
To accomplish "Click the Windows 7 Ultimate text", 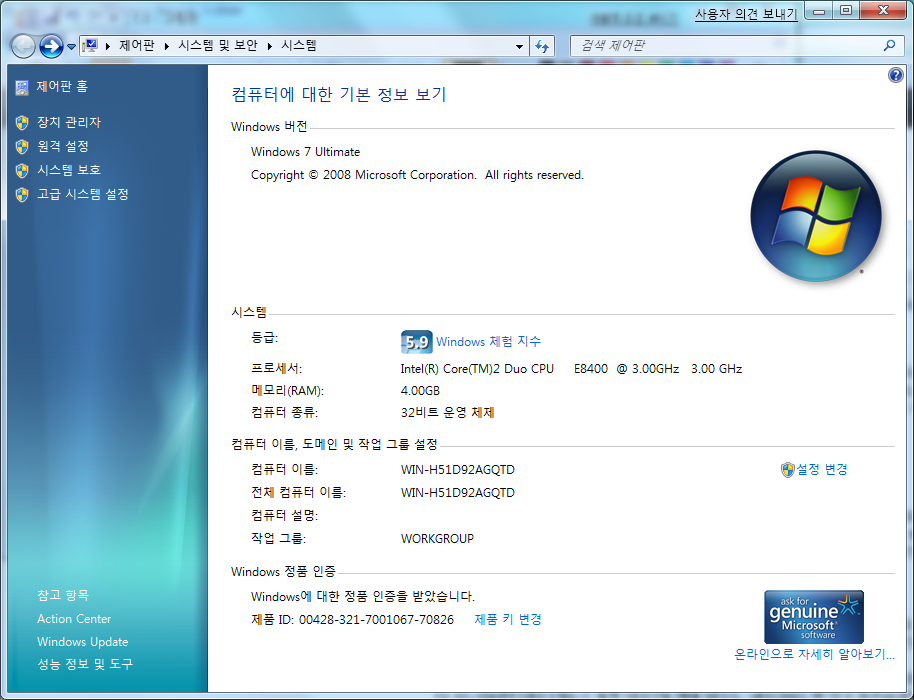I will point(305,152).
